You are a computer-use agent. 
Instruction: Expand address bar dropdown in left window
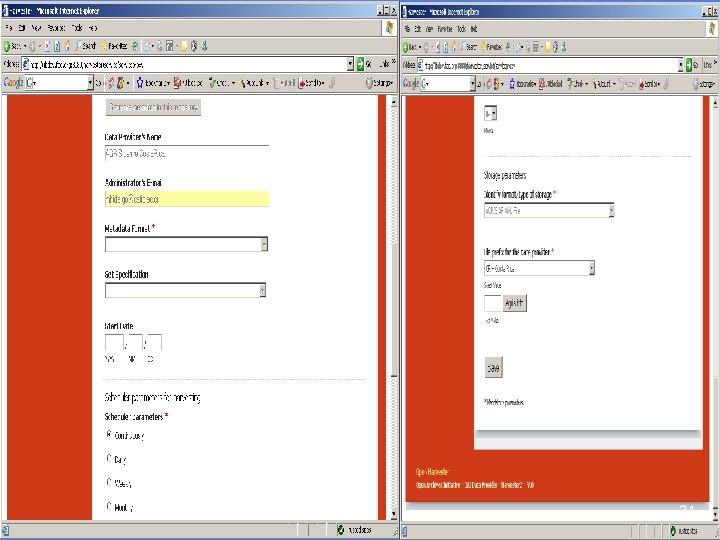click(350, 64)
